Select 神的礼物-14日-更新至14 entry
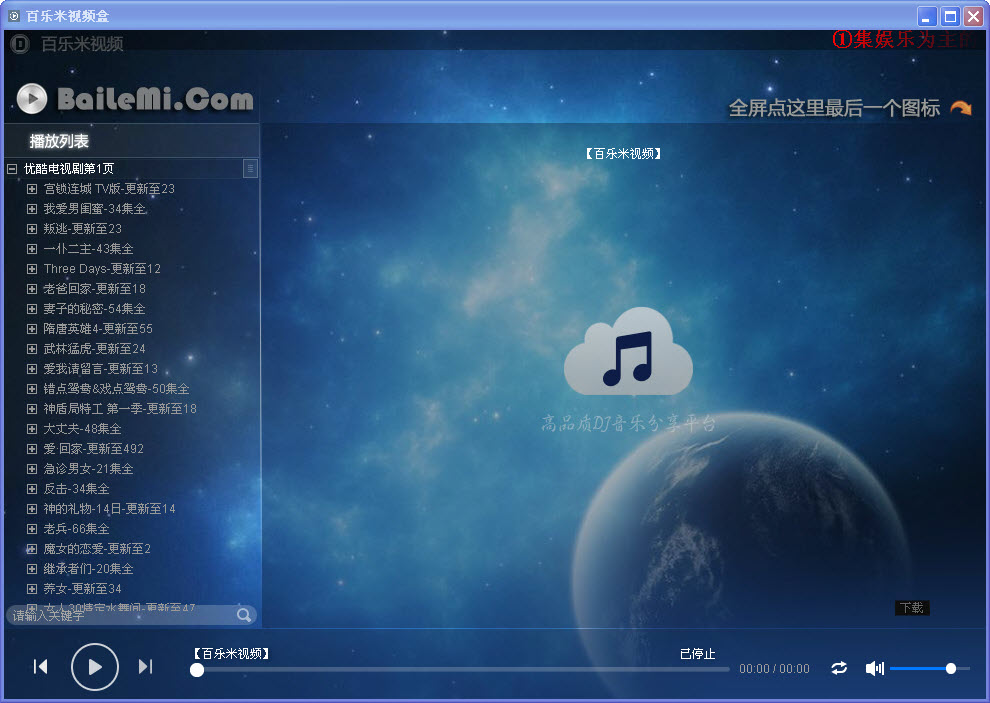990x703 pixels. point(109,509)
